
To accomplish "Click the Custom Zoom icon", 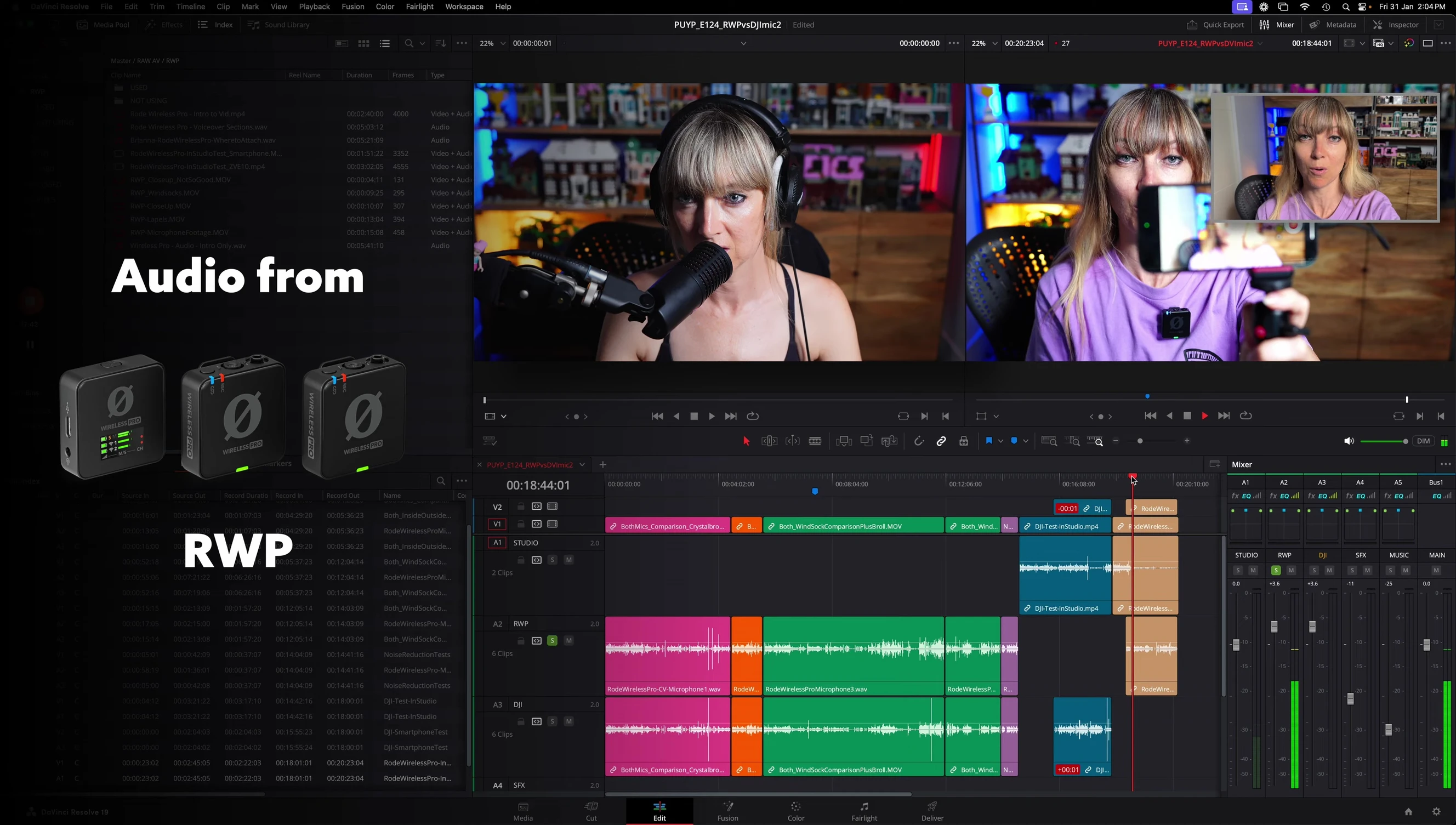I will [x=1095, y=441].
